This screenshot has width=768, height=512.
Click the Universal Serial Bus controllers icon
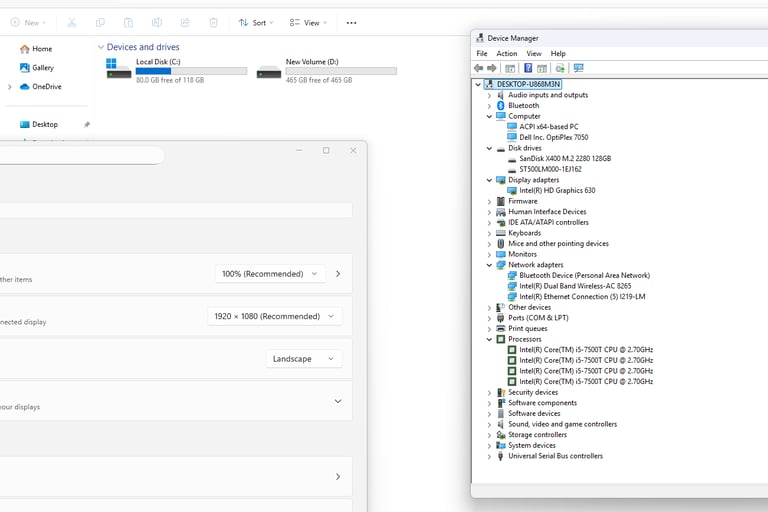click(501, 456)
